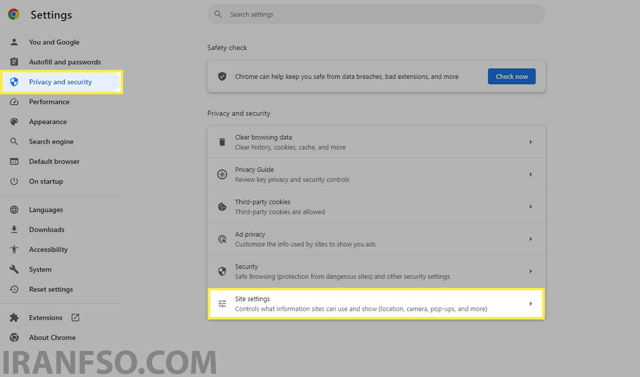640x377 pixels.
Task: Open Reset settings page
Action: [x=51, y=289]
